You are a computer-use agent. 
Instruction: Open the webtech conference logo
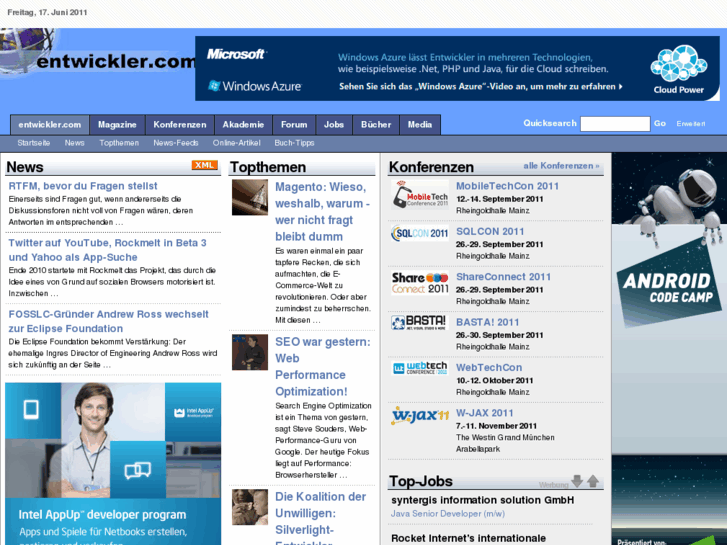click(x=420, y=368)
